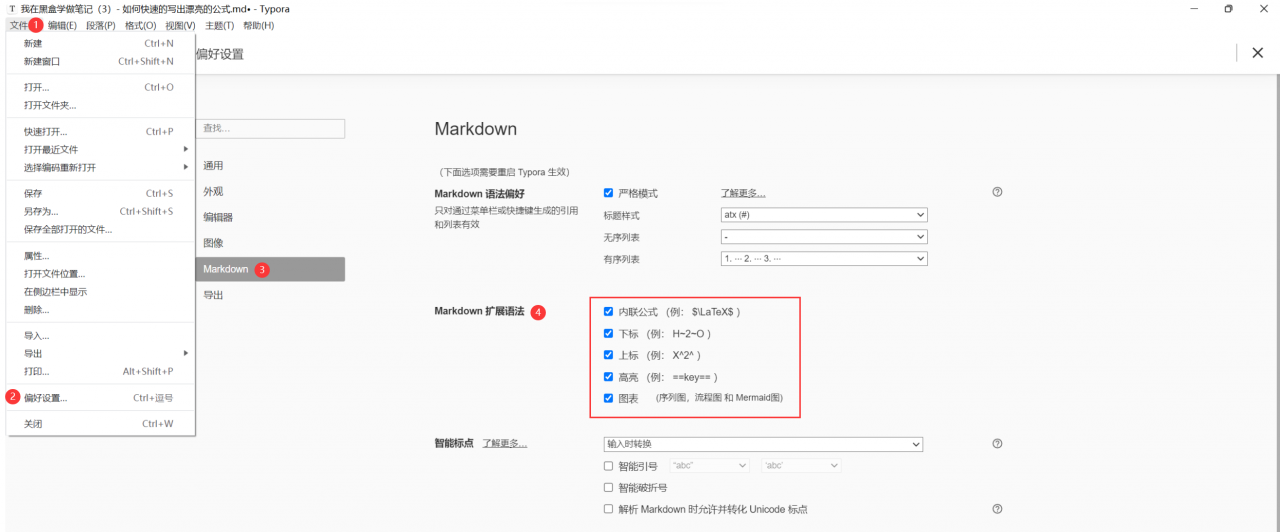Open the 视图(V) menu

tap(180, 25)
